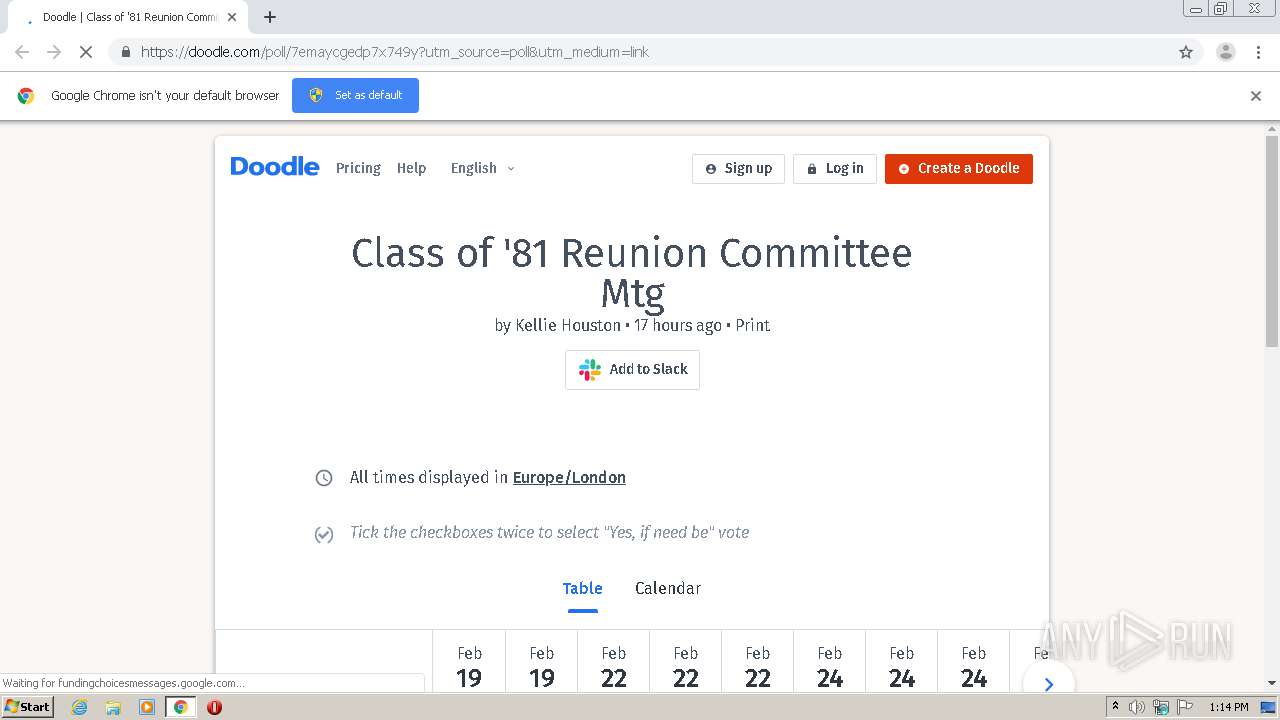This screenshot has height=720, width=1280.
Task: Click the Chrome taskbar icon
Action: [x=180, y=707]
